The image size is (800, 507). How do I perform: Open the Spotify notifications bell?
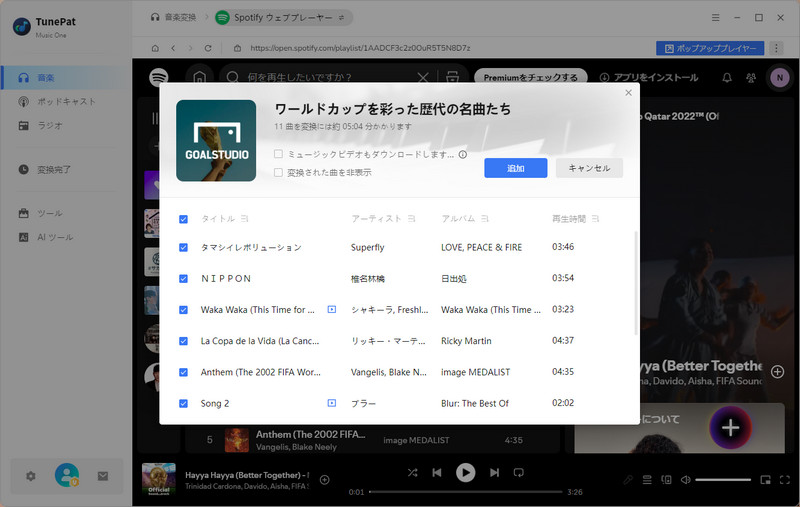[727, 78]
